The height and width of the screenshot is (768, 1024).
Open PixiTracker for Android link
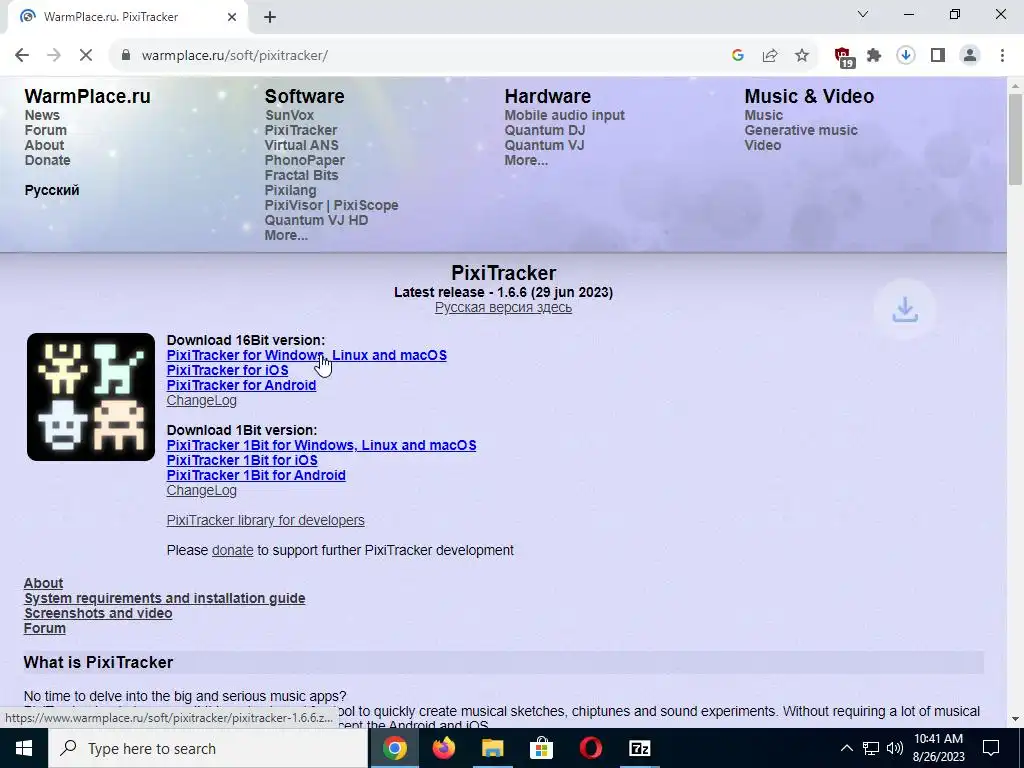click(241, 385)
